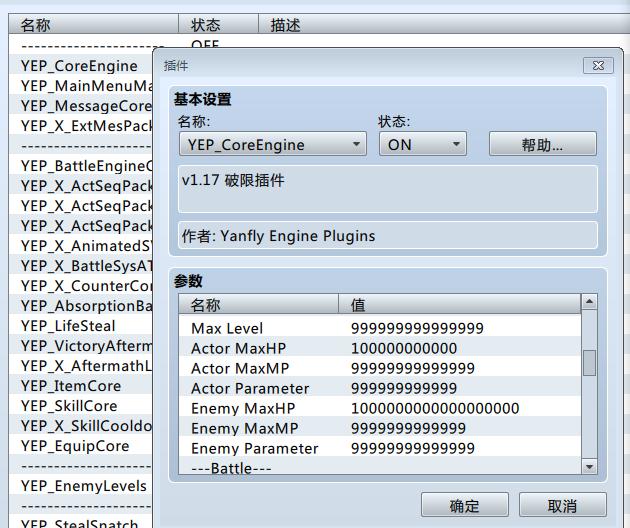Select YEP_X_CounterCo row in plugin list
This screenshot has width=630, height=528.
(81, 286)
